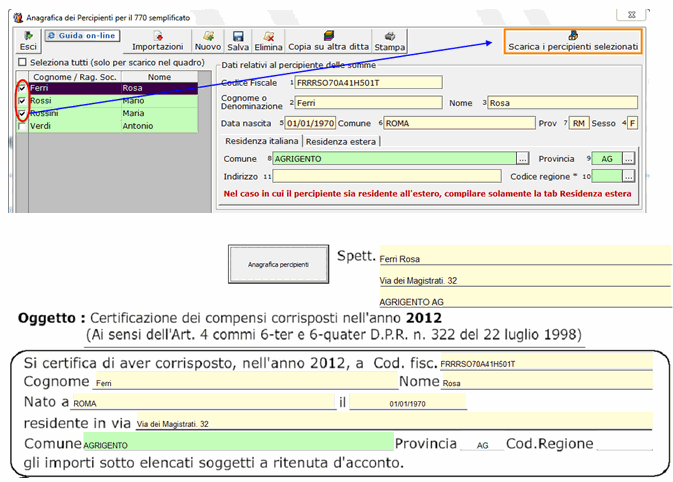This screenshot has height=482, width=673.
Task: Toggle the checkbox beside Rossi Mario
Action: click(23, 101)
